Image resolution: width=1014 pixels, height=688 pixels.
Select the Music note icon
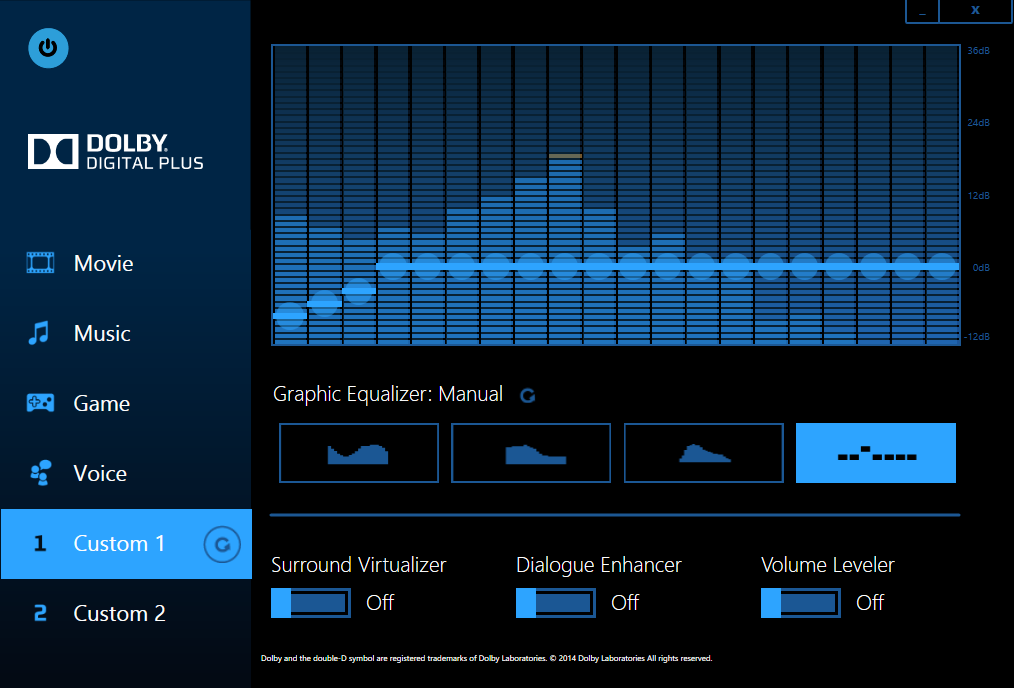coord(37,332)
